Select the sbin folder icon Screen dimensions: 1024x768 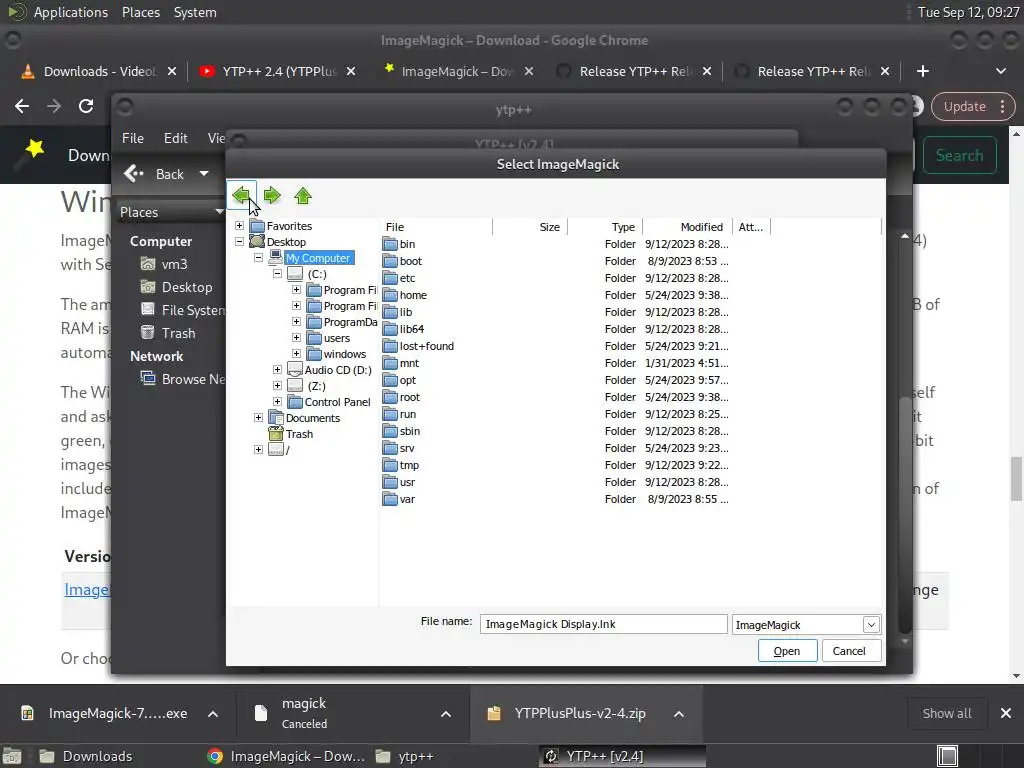click(x=391, y=431)
